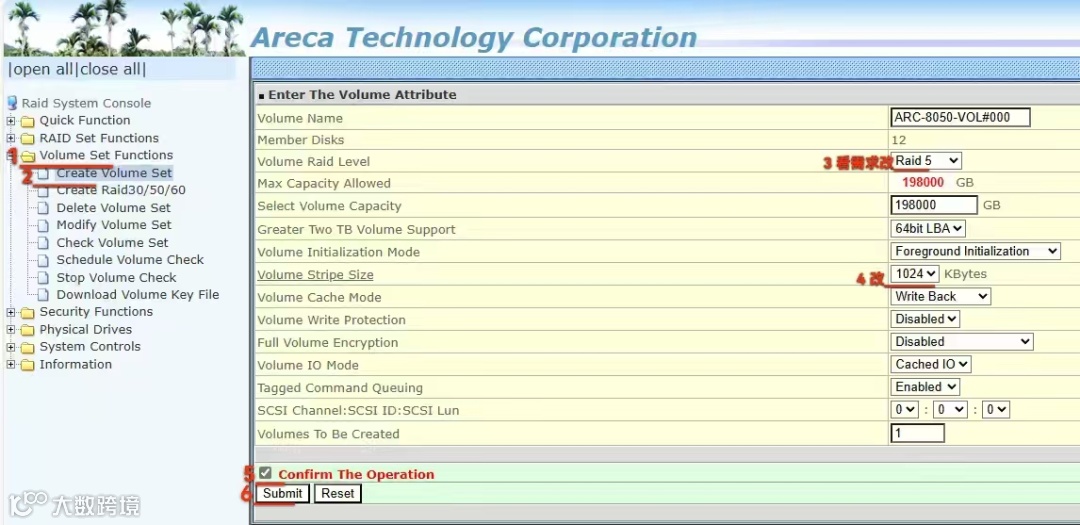Open the Full Volume Encryption dropdown
1080x525 pixels.
(962, 341)
